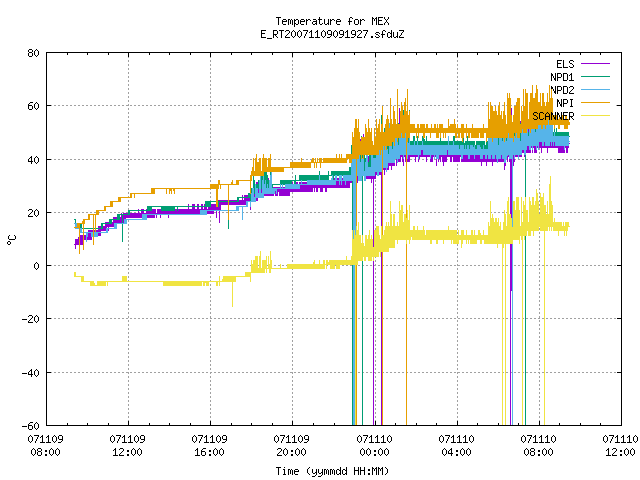Click the ELS legend label
Screen dimensions: 640x480
565,64
